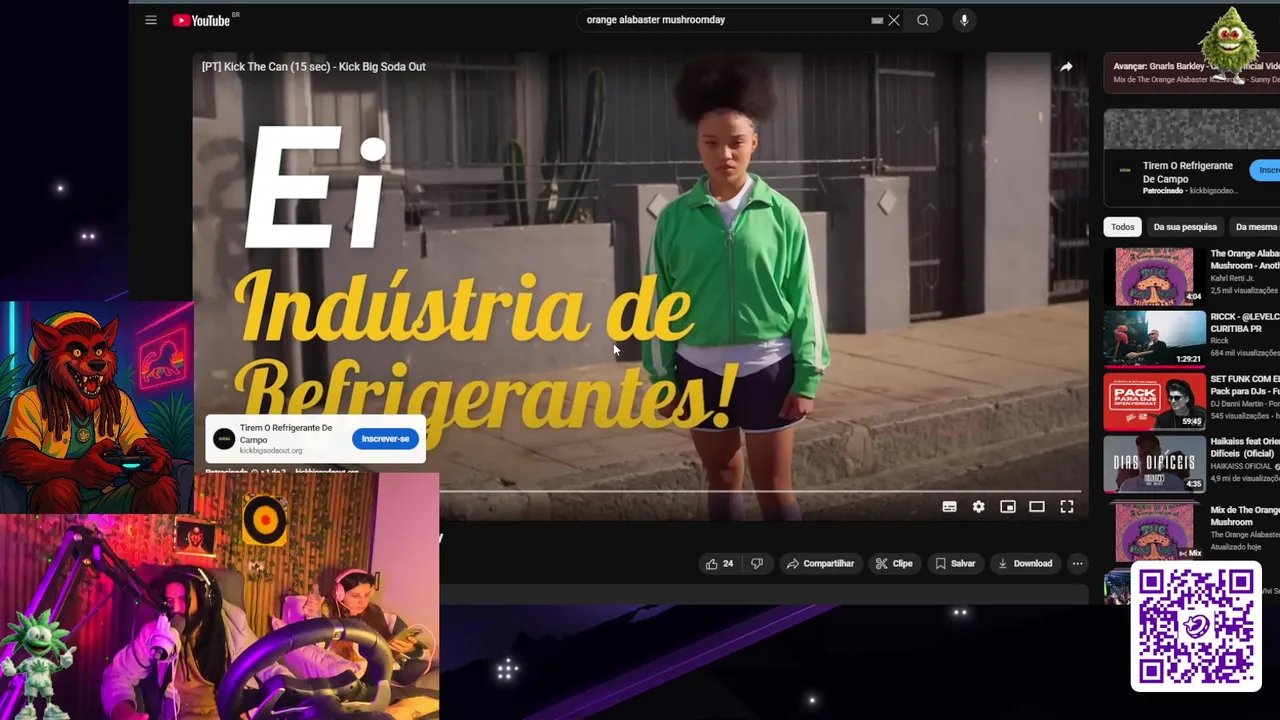
Task: Click the HAIKAISS OFICIAL channel name
Action: 1241,466
